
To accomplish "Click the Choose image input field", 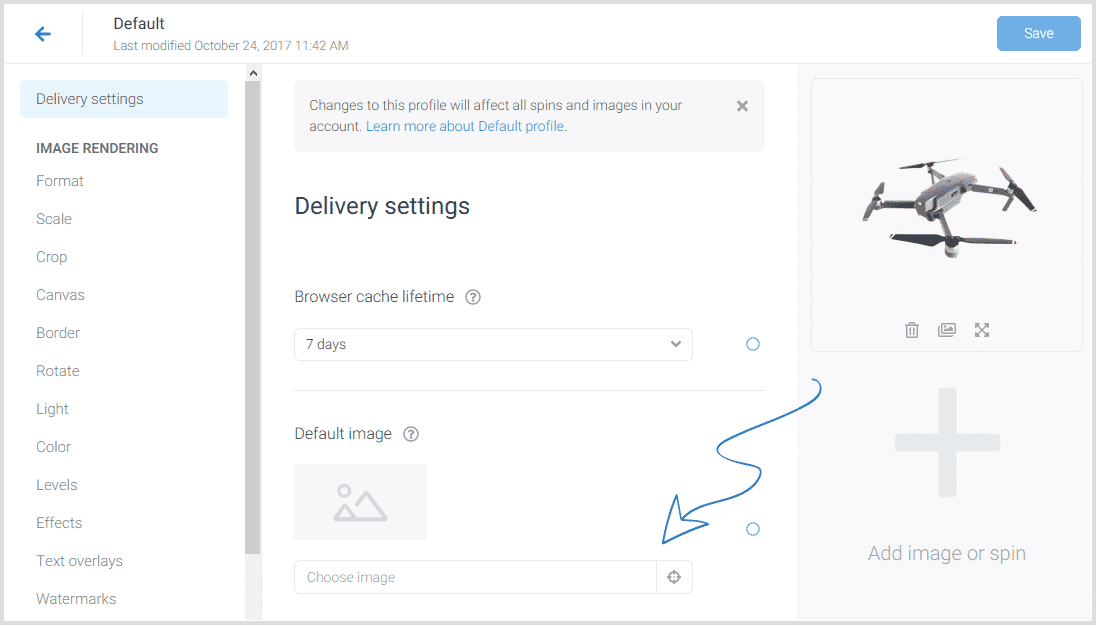I will [x=475, y=577].
